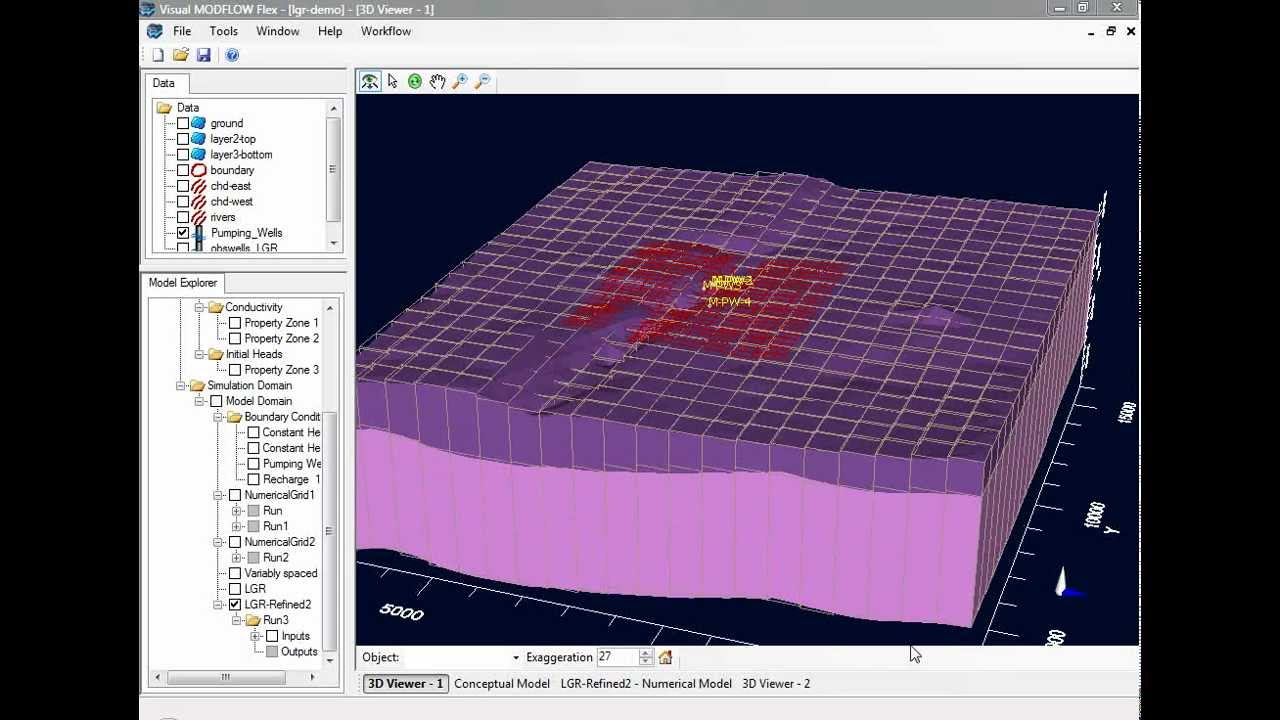1280x720 pixels.
Task: Select the Recharge 1 tree item
Action: point(291,479)
